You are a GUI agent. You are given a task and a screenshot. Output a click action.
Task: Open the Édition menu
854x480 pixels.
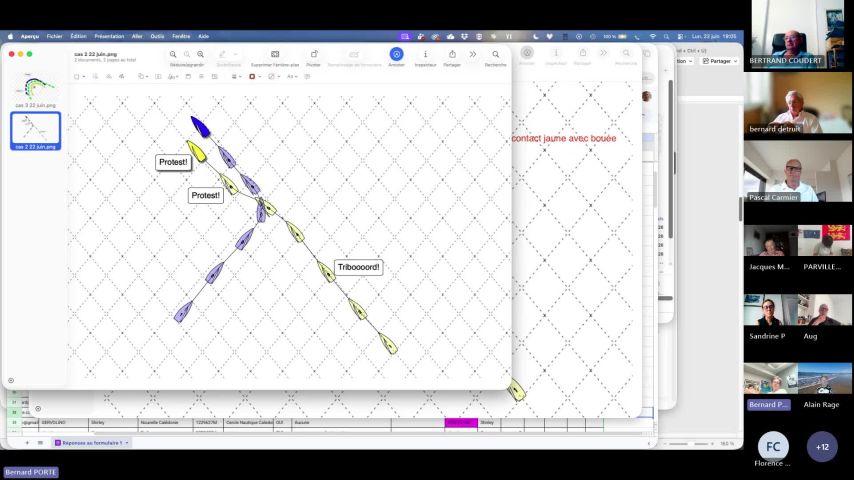tap(78, 37)
